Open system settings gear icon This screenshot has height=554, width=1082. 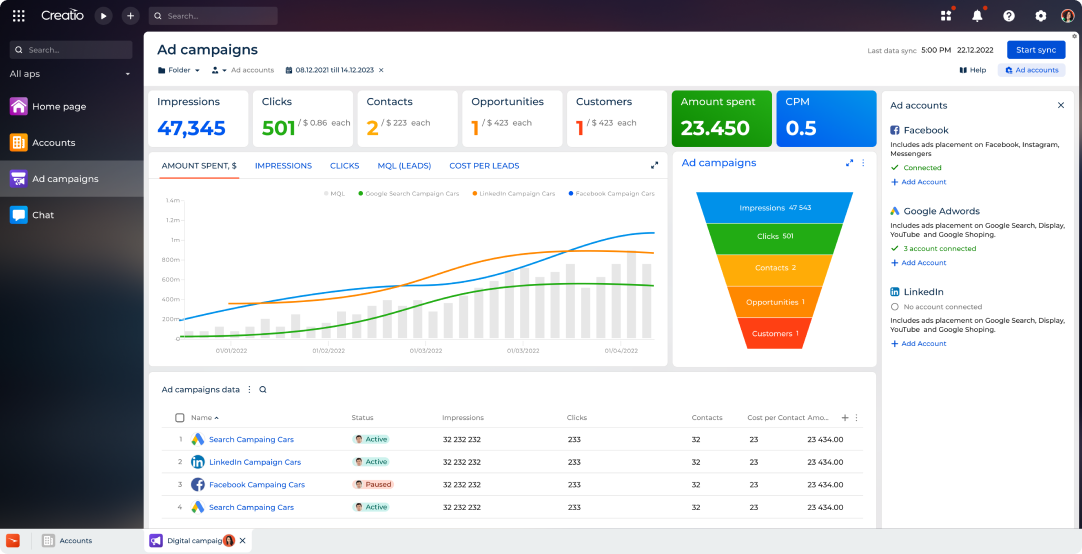(1040, 16)
